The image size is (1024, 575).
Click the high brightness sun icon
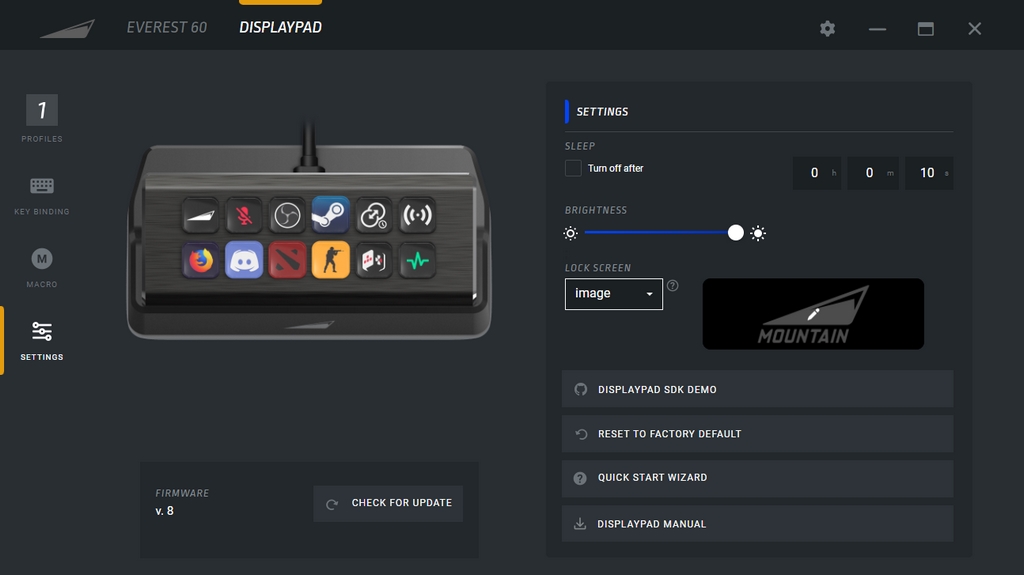(758, 233)
